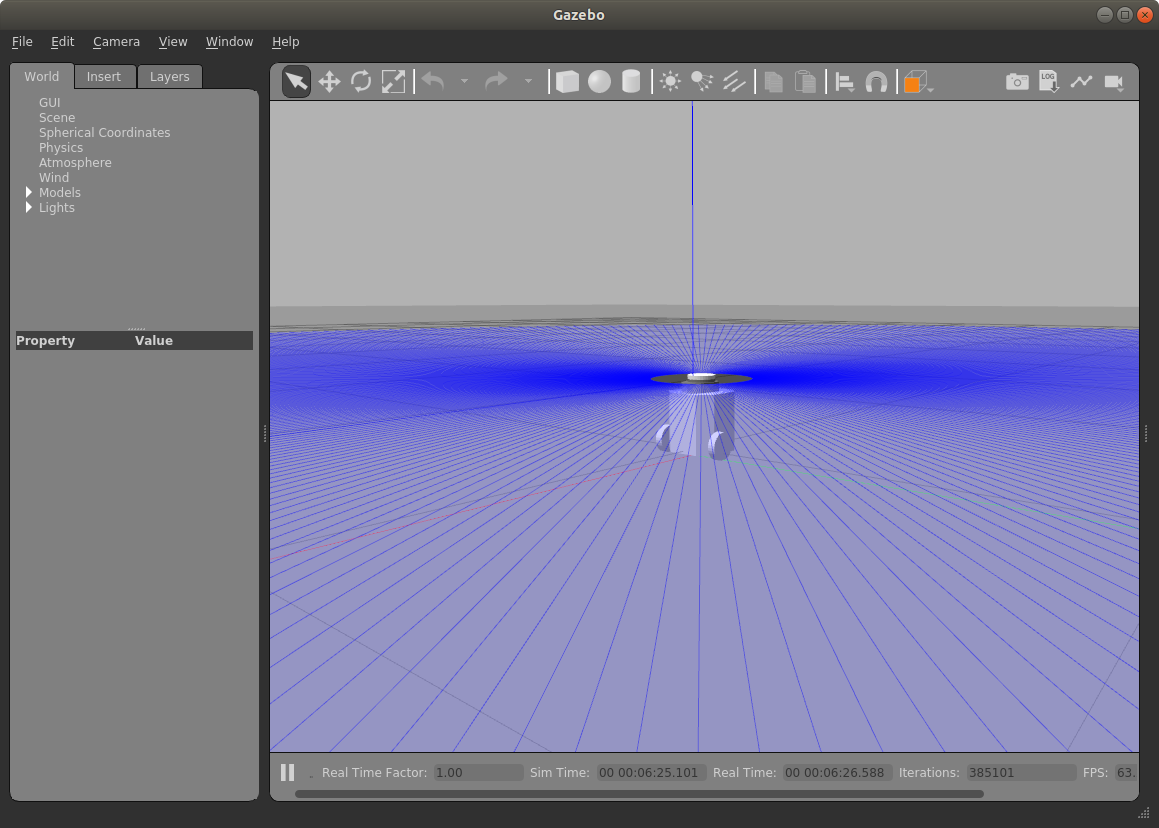Add a spot light
Image resolution: width=1159 pixels, height=828 pixels.
pos(701,81)
